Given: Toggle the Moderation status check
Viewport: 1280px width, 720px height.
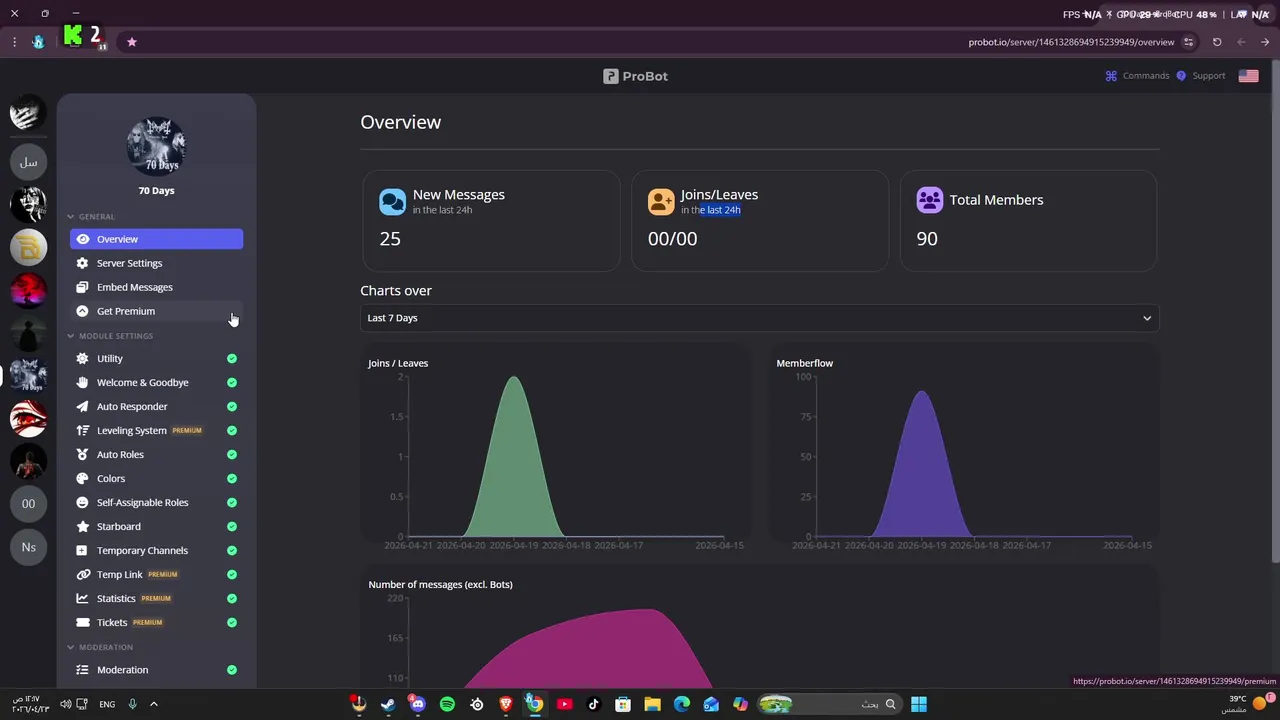Looking at the screenshot, I should [232, 670].
